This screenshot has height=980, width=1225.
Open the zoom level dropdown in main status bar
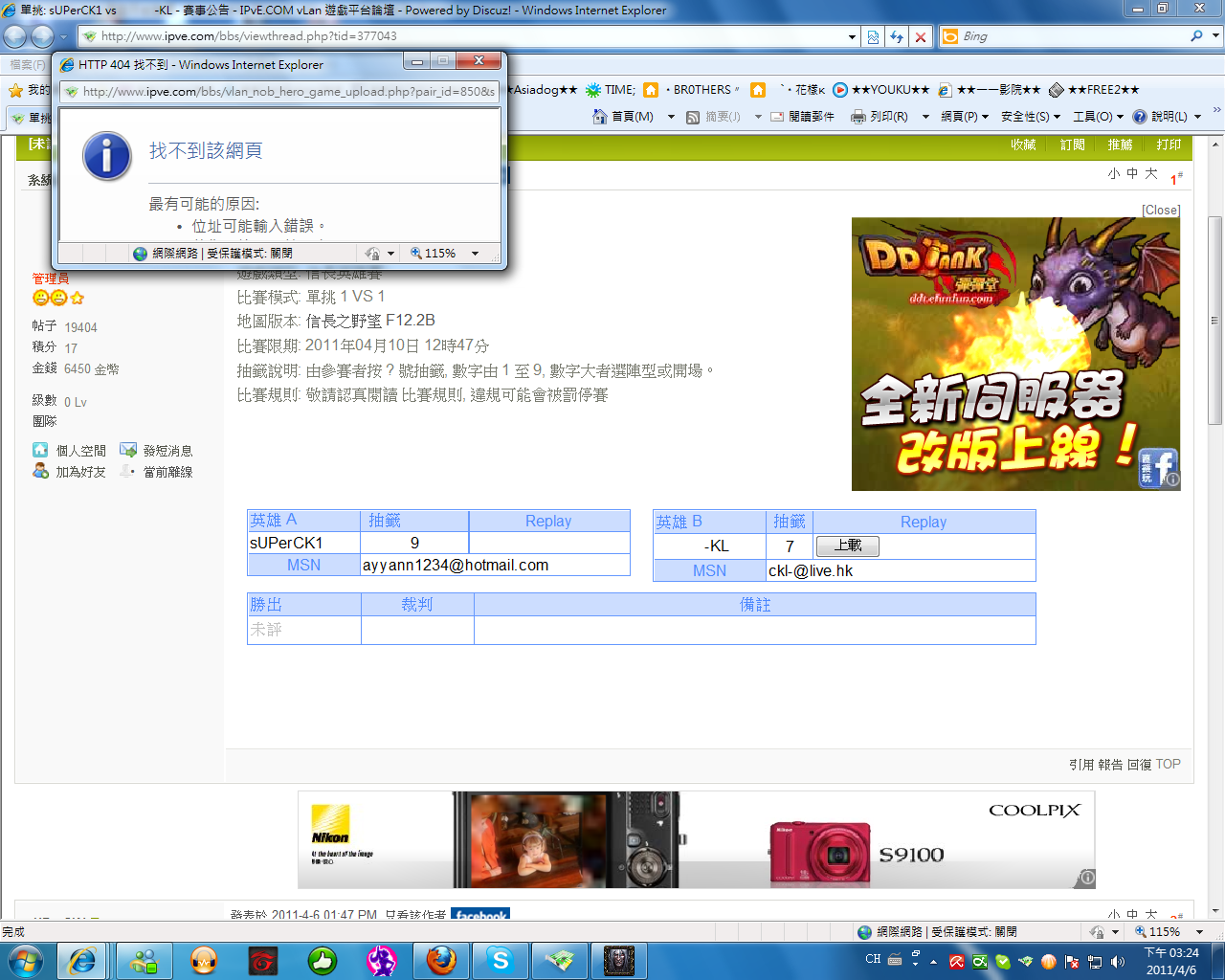point(1199,932)
